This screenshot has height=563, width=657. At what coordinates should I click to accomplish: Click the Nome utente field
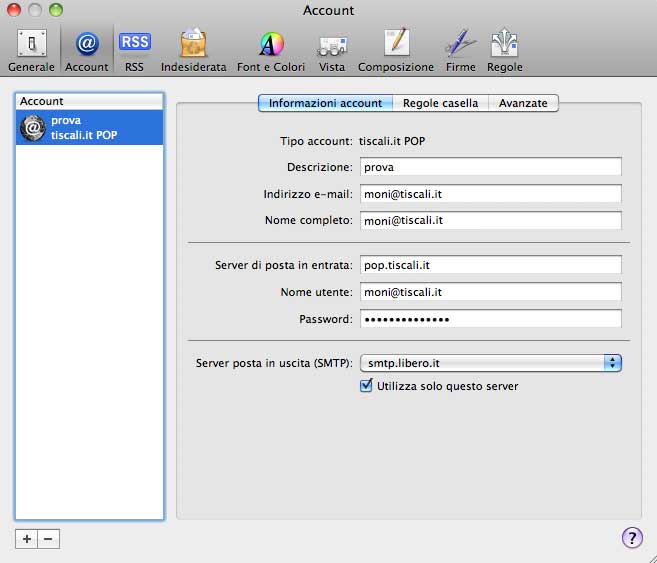pyautogui.click(x=491, y=292)
